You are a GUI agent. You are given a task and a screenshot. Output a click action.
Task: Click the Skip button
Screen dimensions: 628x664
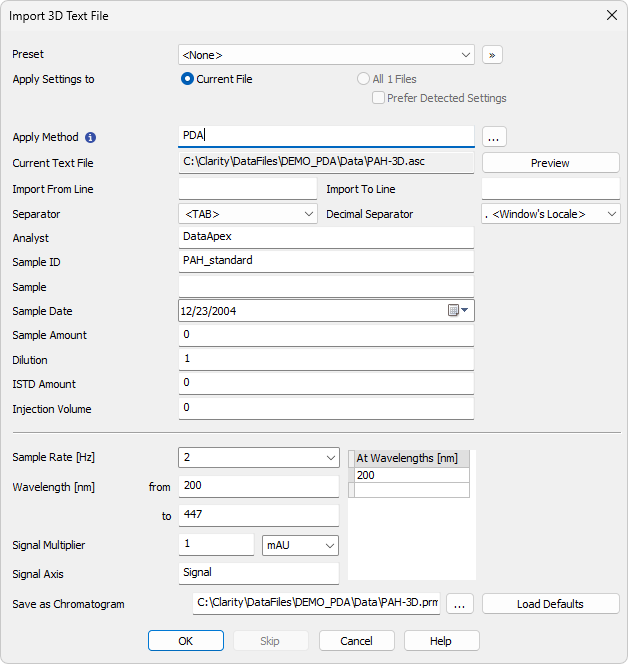270,641
